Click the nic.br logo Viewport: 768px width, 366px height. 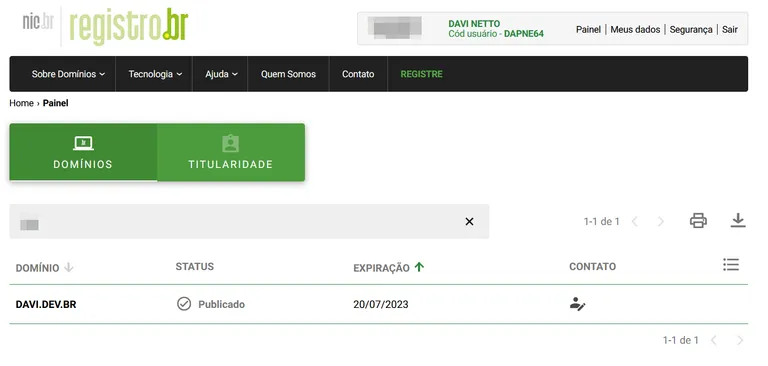pos(38,22)
